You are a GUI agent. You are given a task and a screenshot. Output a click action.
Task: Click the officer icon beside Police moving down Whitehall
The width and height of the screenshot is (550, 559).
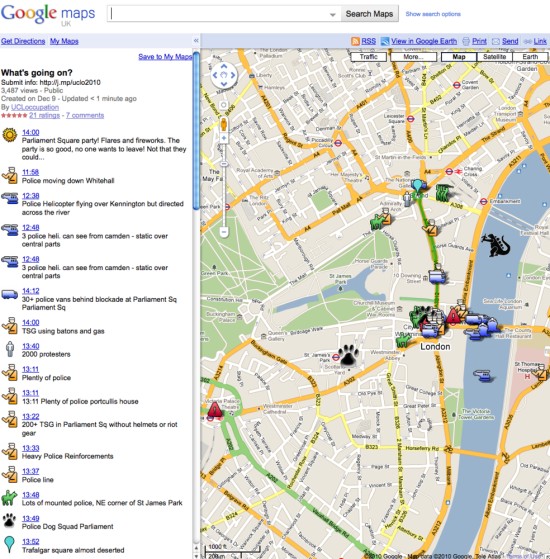point(10,175)
